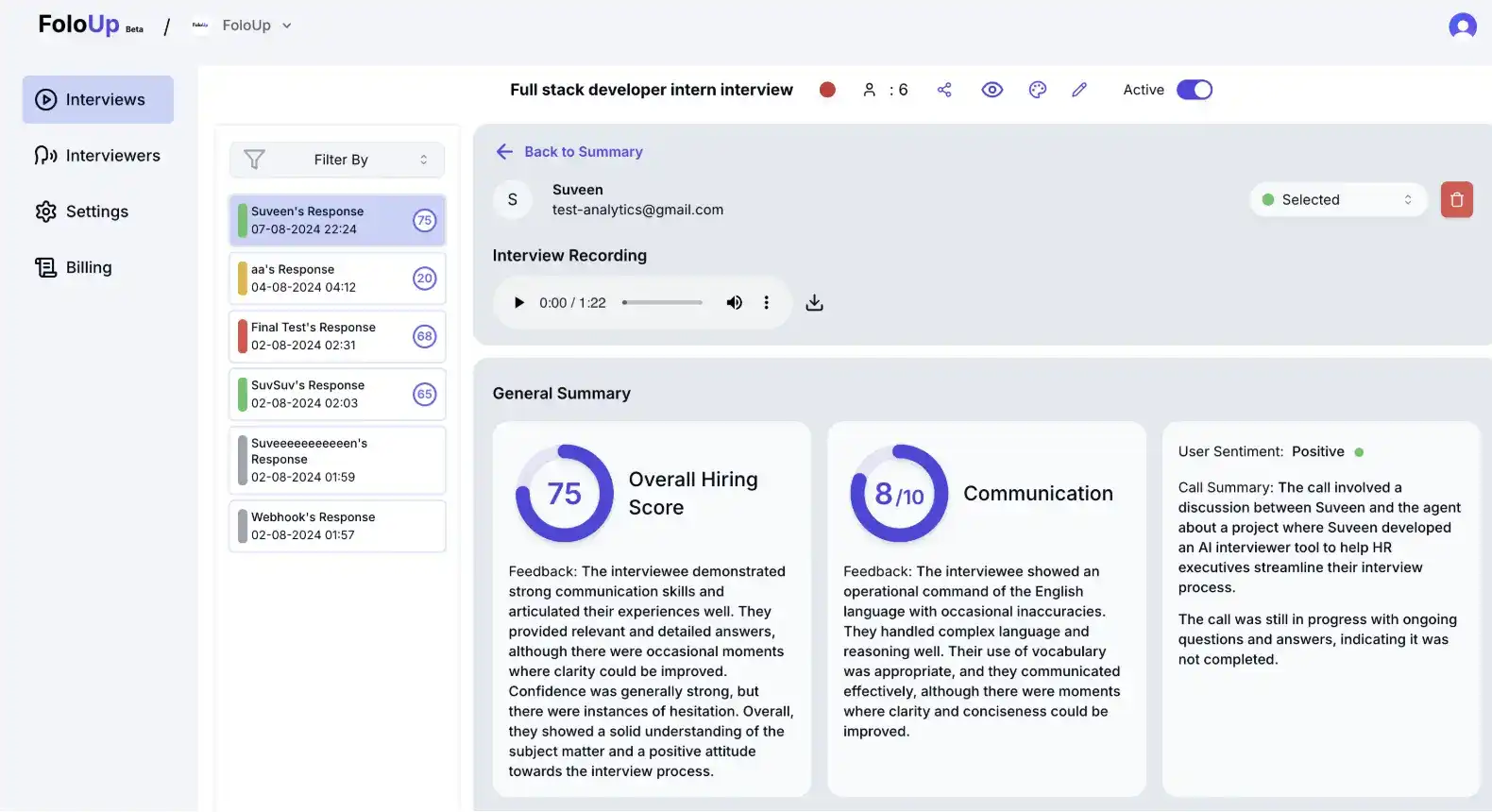Preview the interview with eye icon
Screen dimensions: 1492x812
coord(992,90)
